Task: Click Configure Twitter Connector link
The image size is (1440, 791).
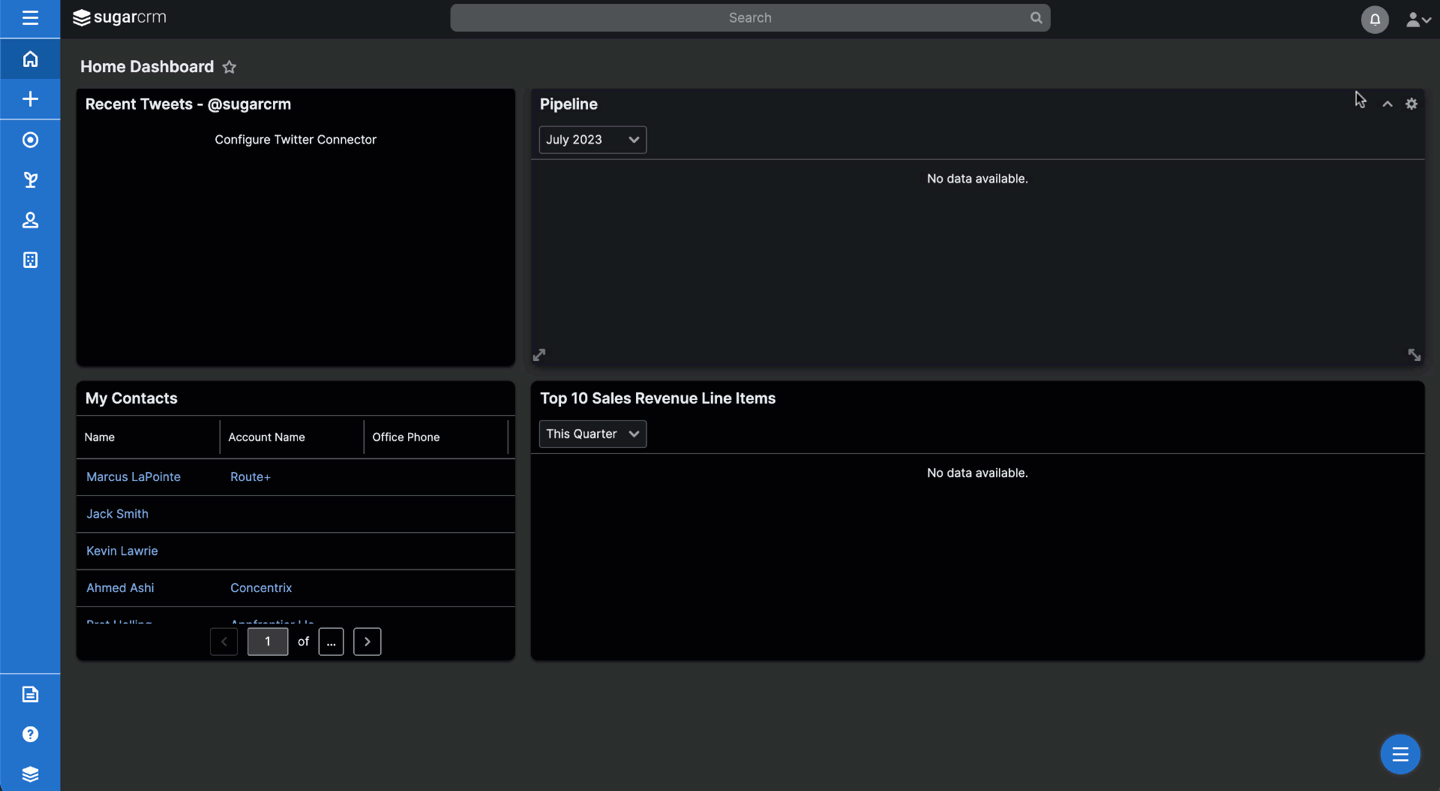Action: pos(295,140)
